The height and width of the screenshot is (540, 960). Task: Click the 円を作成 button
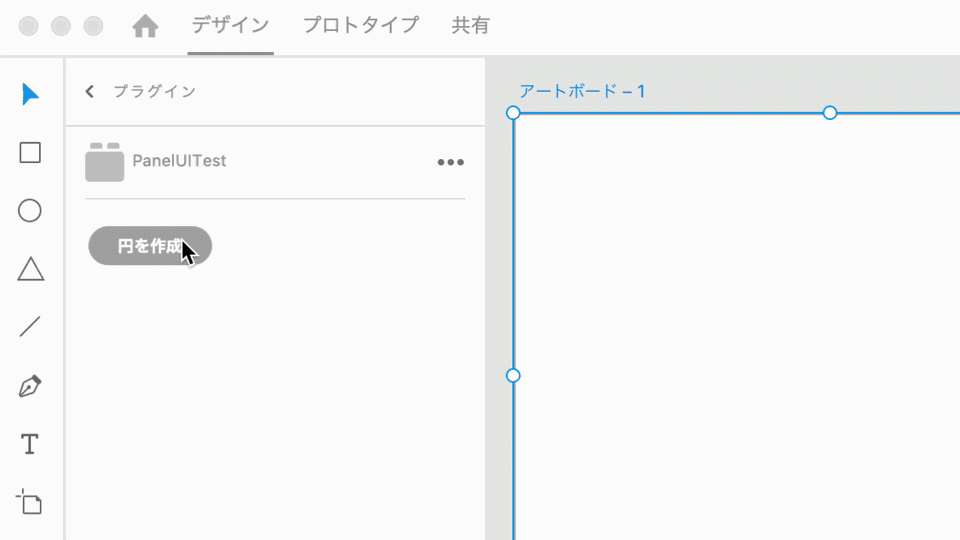tap(150, 246)
